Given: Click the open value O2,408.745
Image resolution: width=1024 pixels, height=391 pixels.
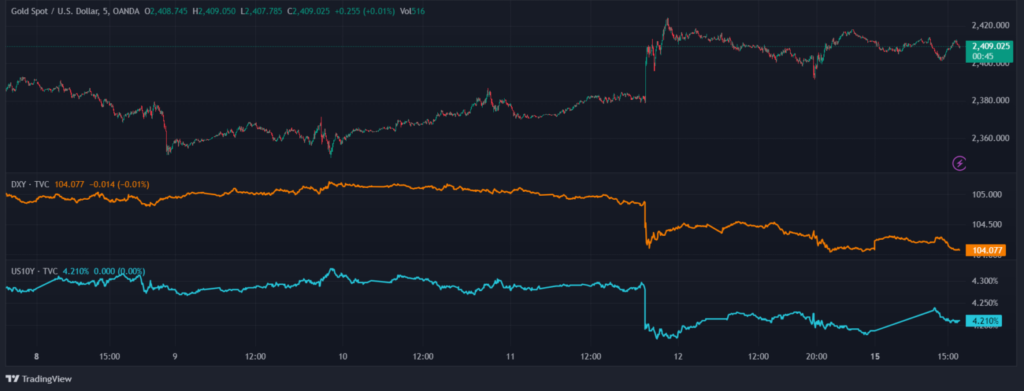Looking at the screenshot, I should 166,11.
